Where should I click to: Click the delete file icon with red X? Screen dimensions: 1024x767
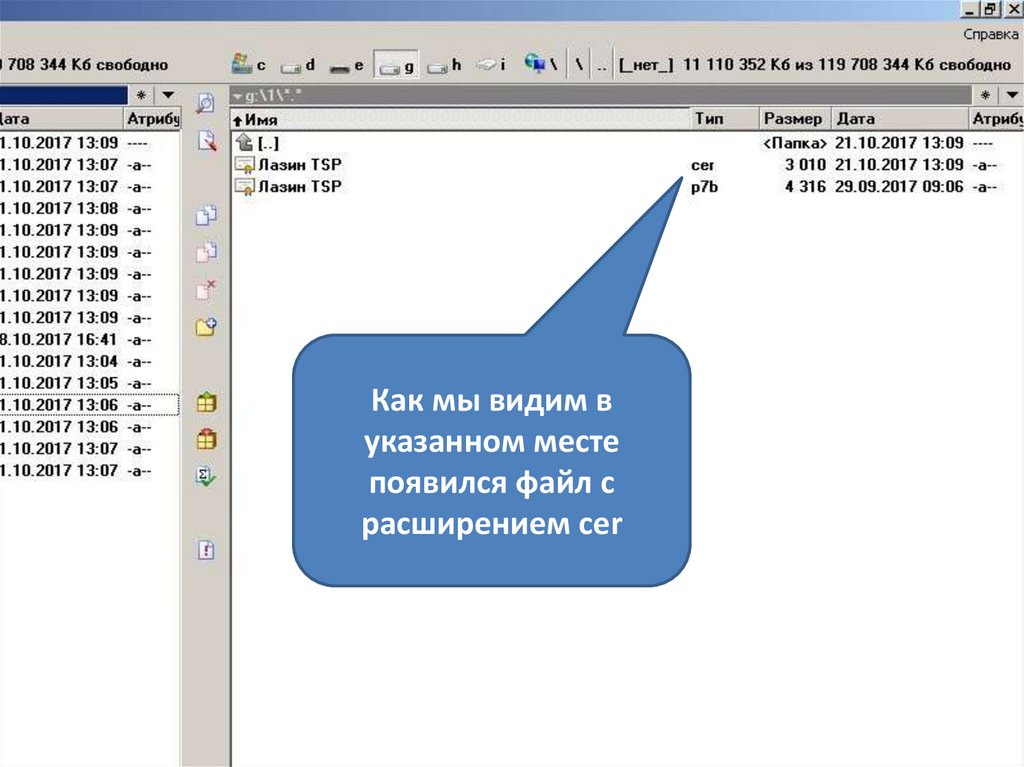(206, 289)
